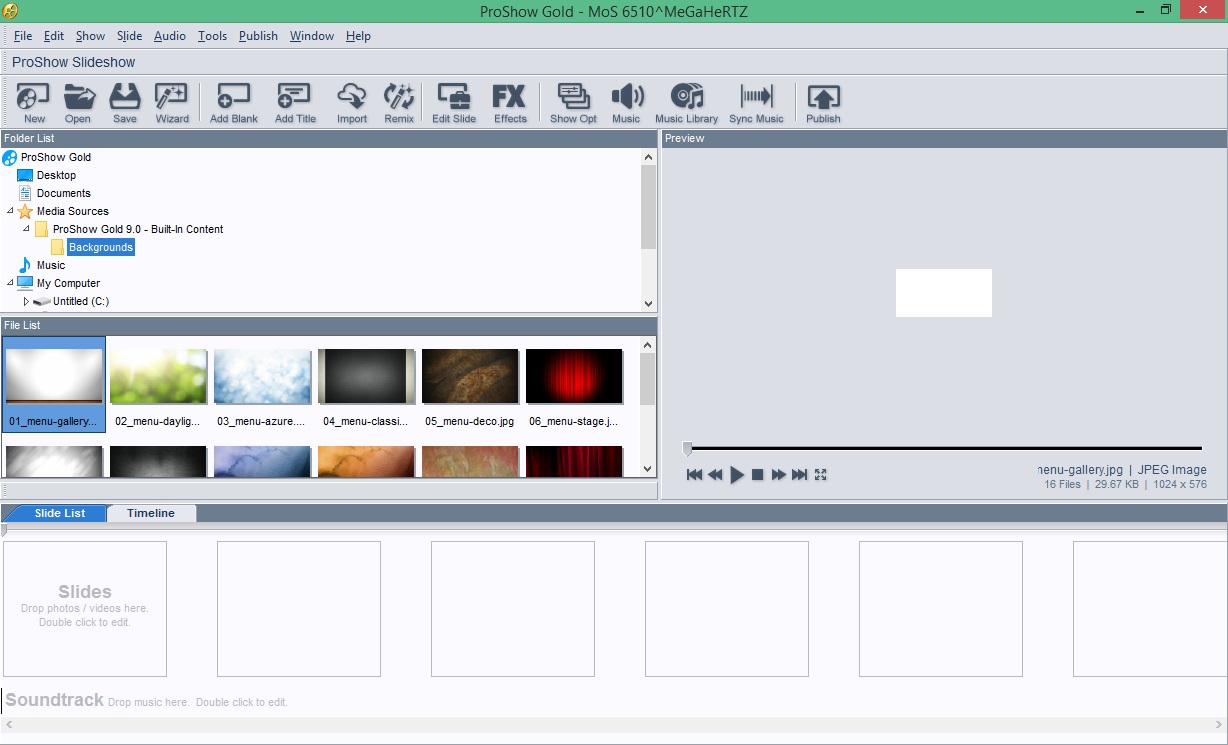Open the Tools menu
Viewport: 1228px width, 745px height.
tap(212, 36)
